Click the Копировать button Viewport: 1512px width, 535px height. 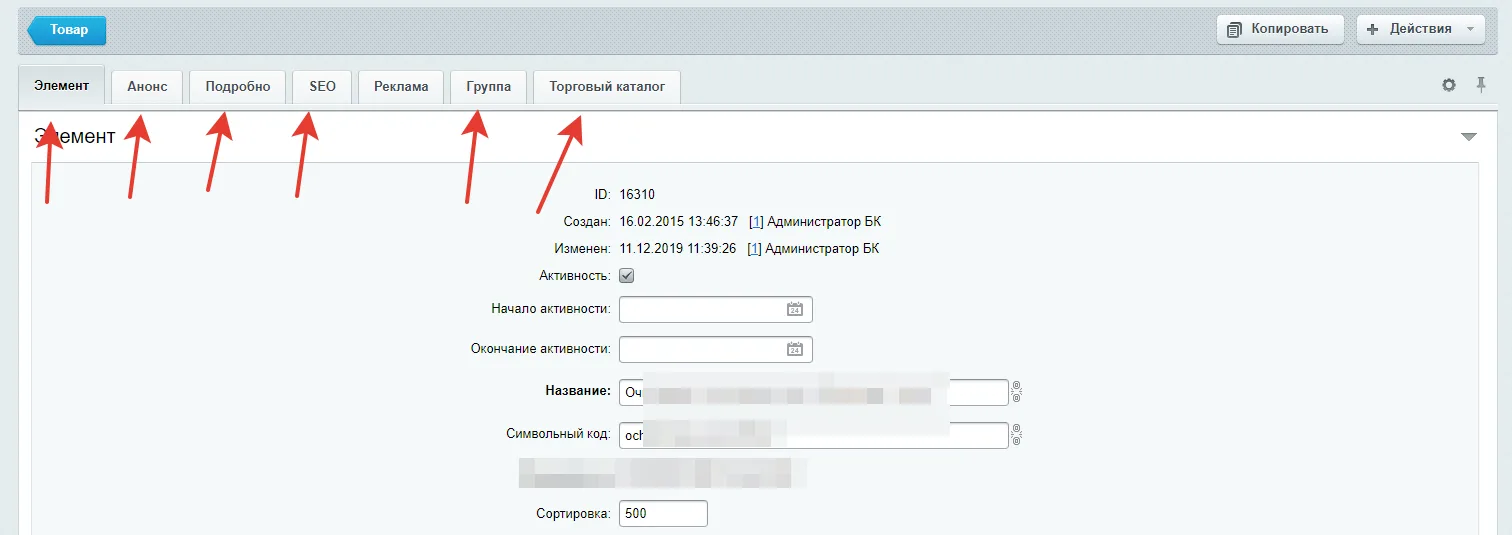(x=1280, y=29)
